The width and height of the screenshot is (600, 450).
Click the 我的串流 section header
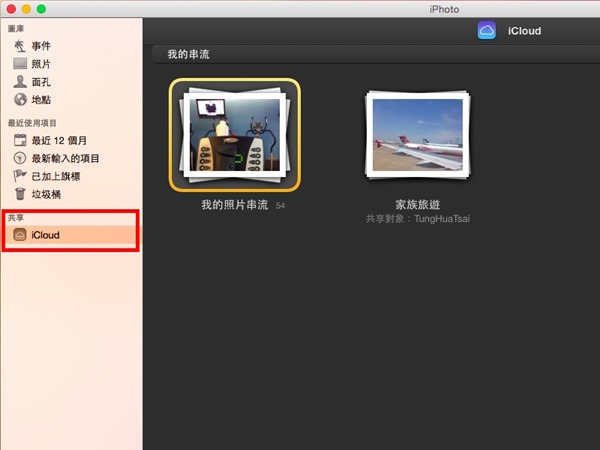pyautogui.click(x=188, y=54)
